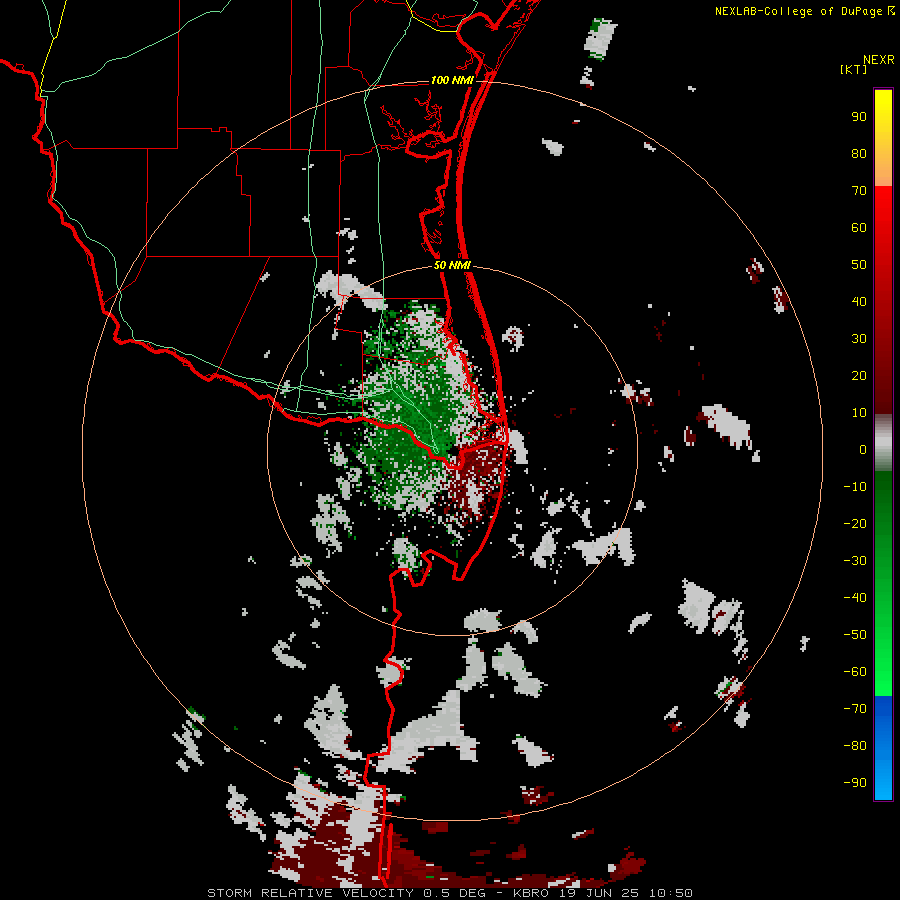Click the 50 value on velocity scale
This screenshot has width=900, height=900.
tap(859, 265)
